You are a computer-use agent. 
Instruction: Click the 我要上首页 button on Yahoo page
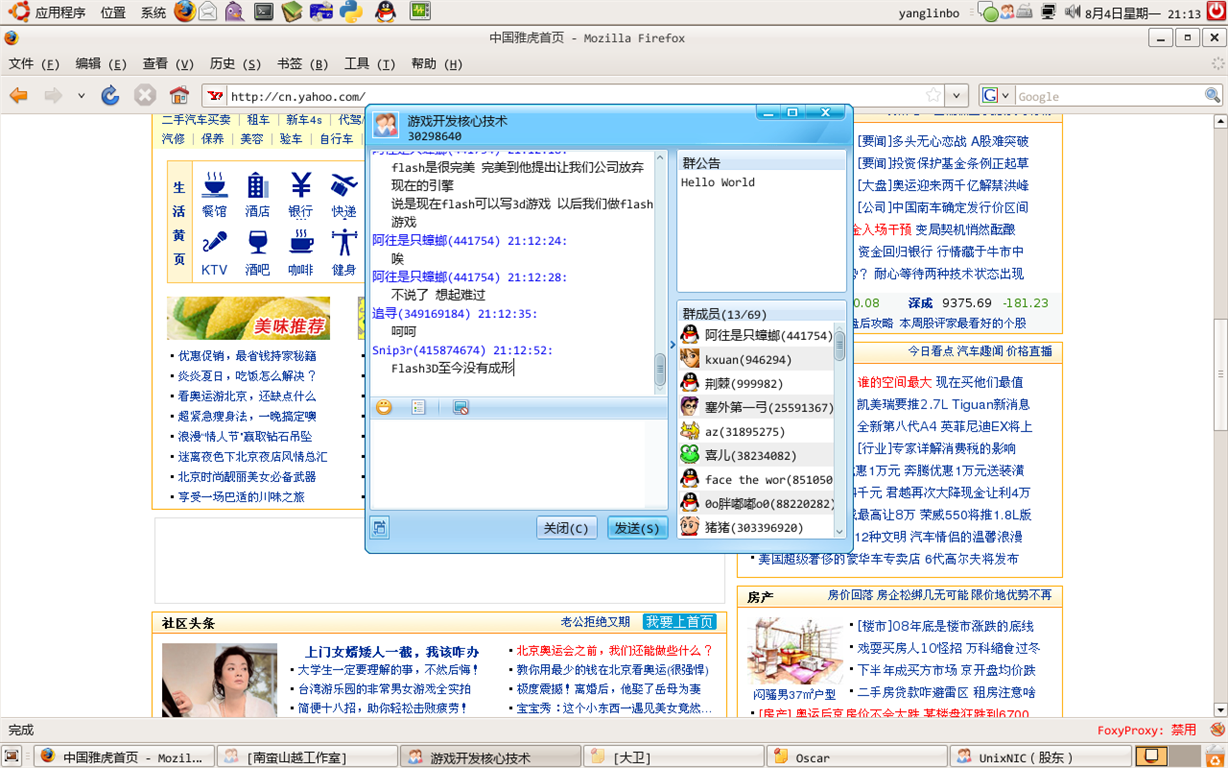coord(680,622)
